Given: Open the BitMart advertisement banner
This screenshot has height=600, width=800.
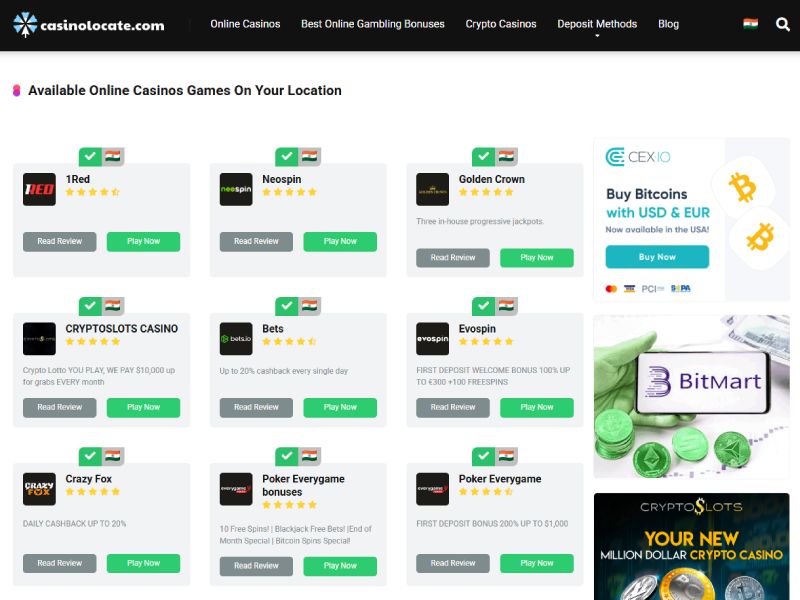Looking at the screenshot, I should click(691, 397).
